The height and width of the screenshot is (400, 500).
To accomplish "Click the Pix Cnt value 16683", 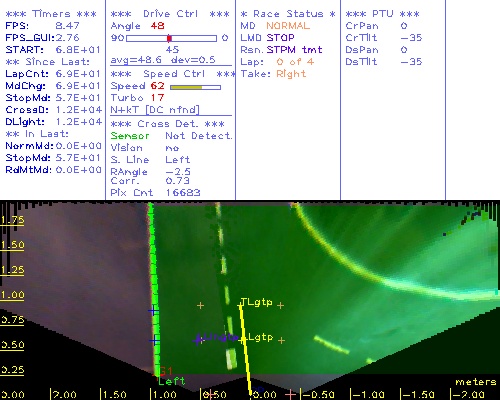I will pyautogui.click(x=183, y=193).
